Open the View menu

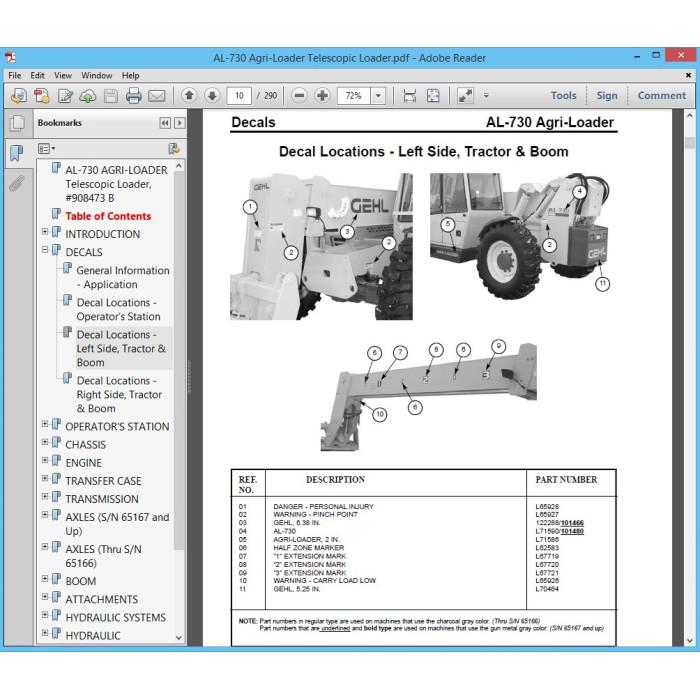(x=63, y=75)
